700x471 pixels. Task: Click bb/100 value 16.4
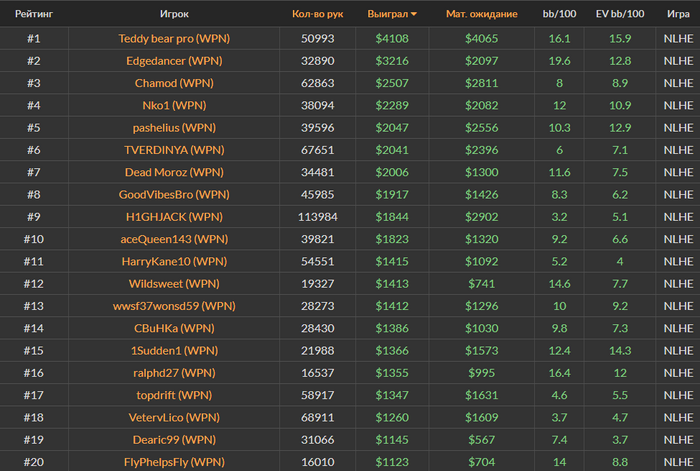(x=559, y=373)
